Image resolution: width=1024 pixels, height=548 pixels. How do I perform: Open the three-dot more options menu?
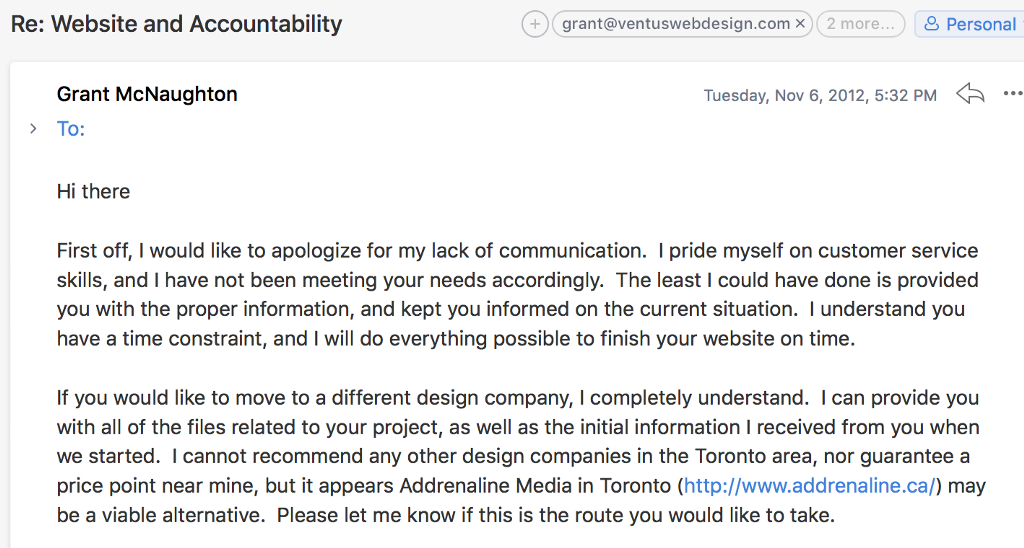click(x=1012, y=94)
